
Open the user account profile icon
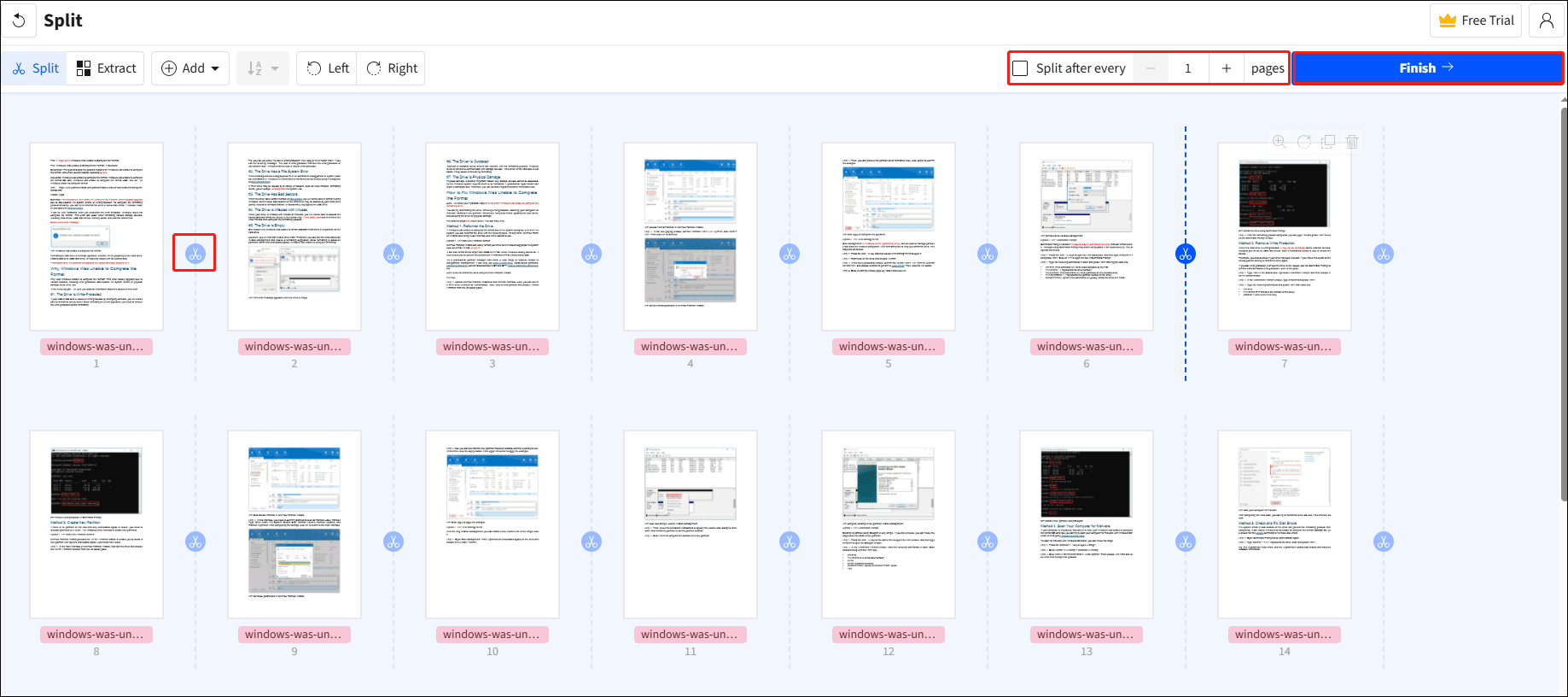point(1547,20)
